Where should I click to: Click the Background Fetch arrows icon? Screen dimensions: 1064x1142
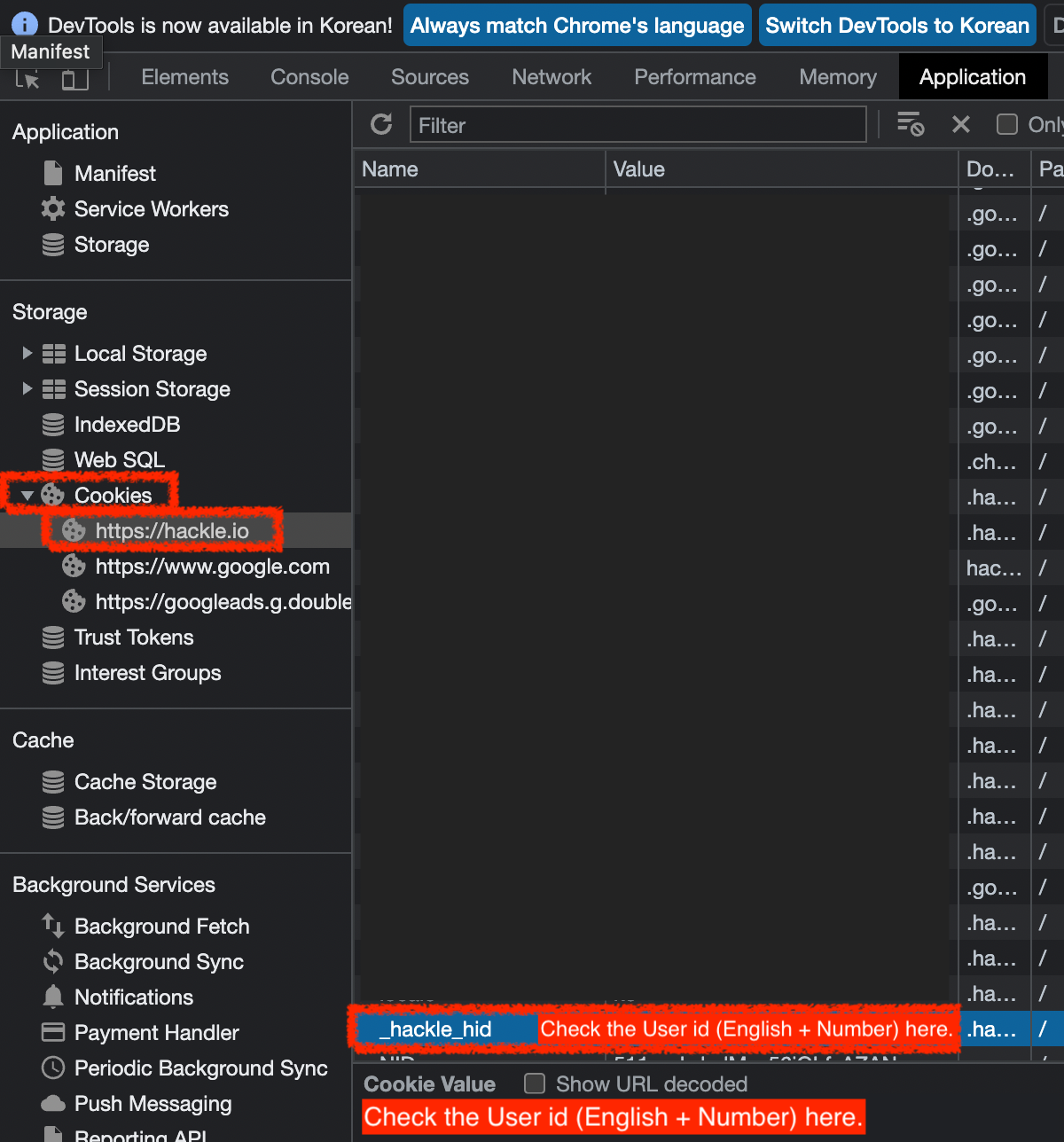tap(53, 927)
